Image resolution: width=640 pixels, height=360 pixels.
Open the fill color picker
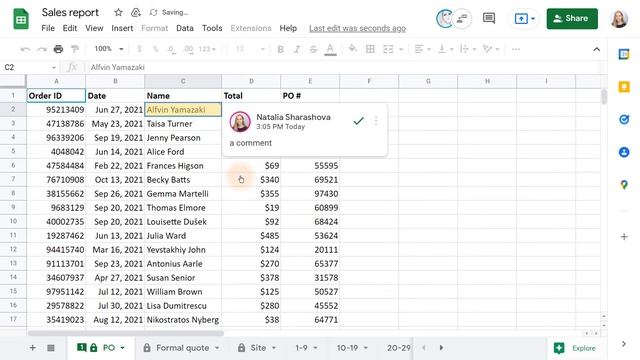pyautogui.click(x=352, y=49)
